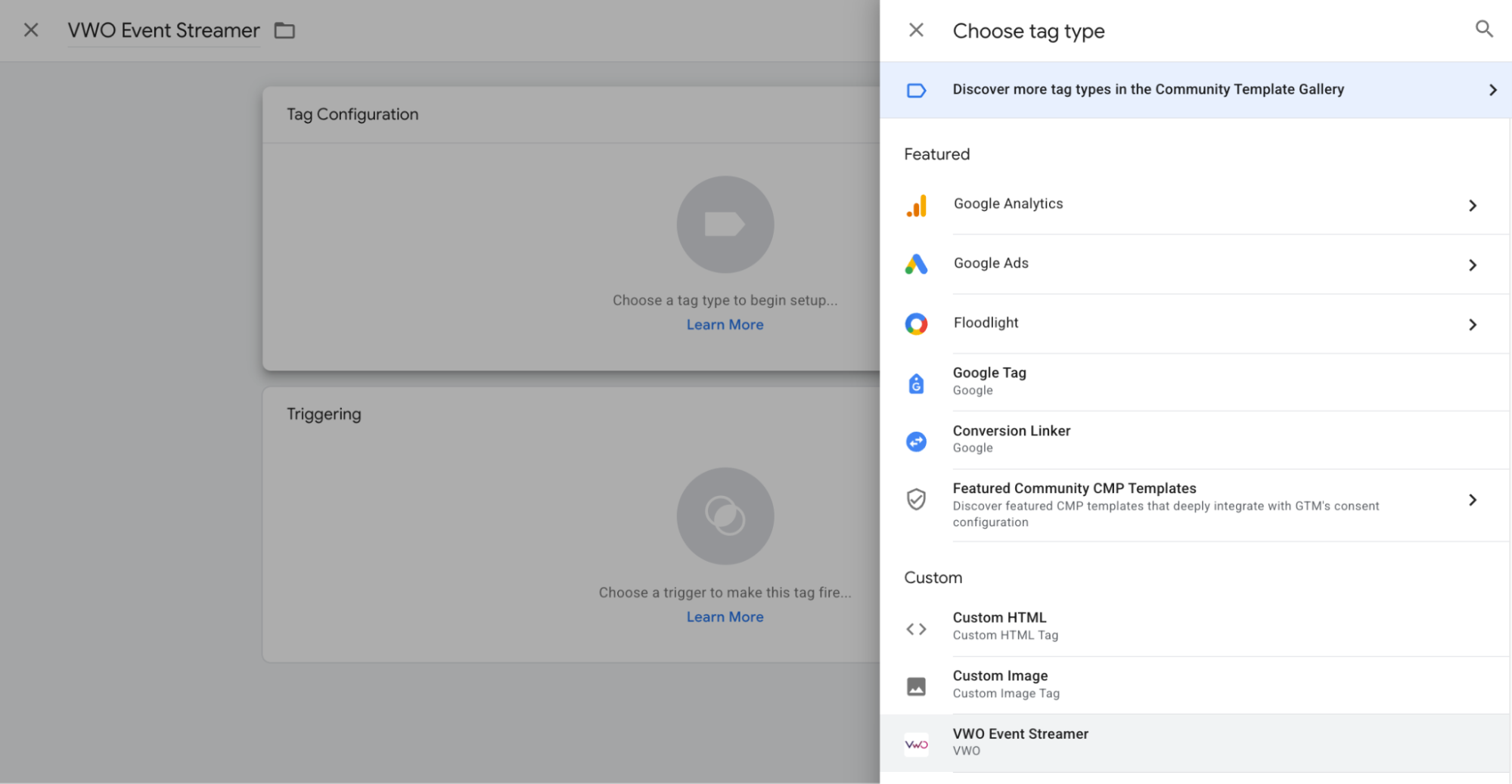
Task: Open Learn More under Tag Configuration
Action: (725, 324)
